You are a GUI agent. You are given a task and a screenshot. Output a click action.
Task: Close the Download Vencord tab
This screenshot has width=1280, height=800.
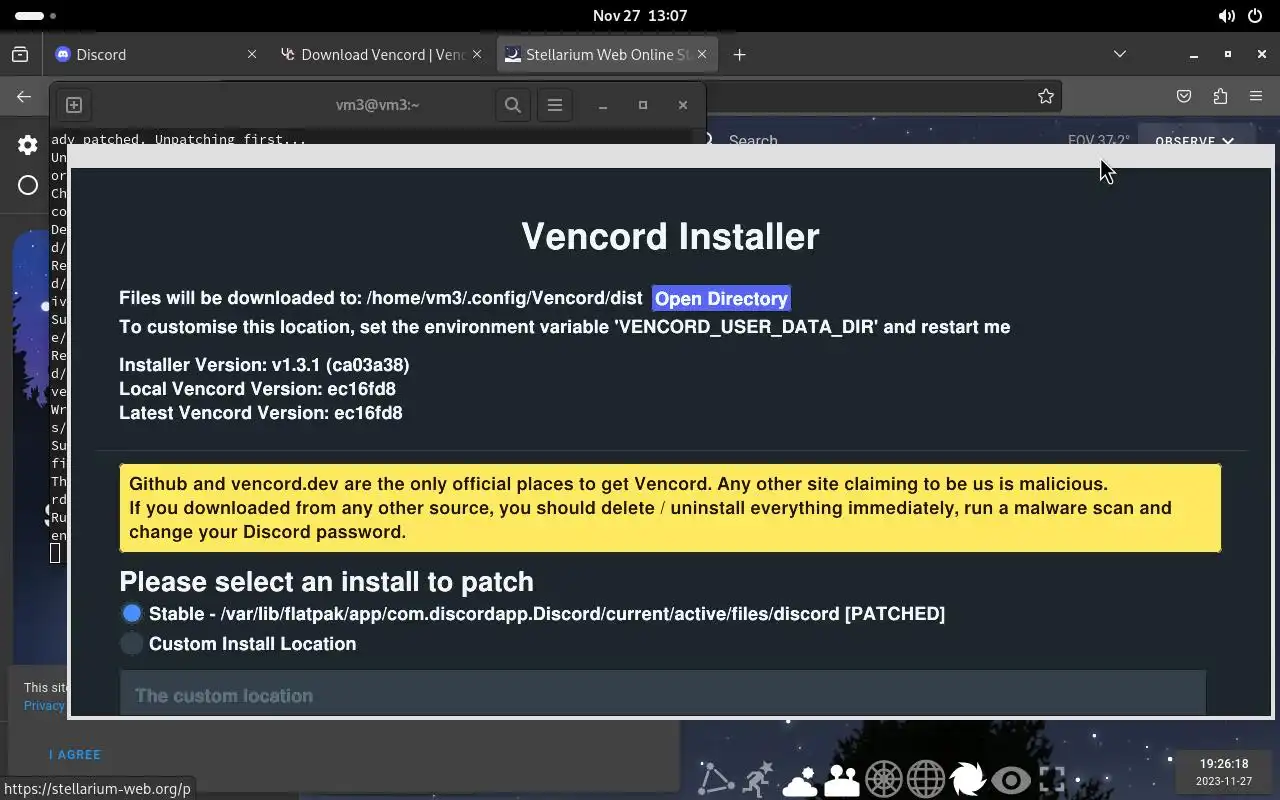(x=479, y=55)
